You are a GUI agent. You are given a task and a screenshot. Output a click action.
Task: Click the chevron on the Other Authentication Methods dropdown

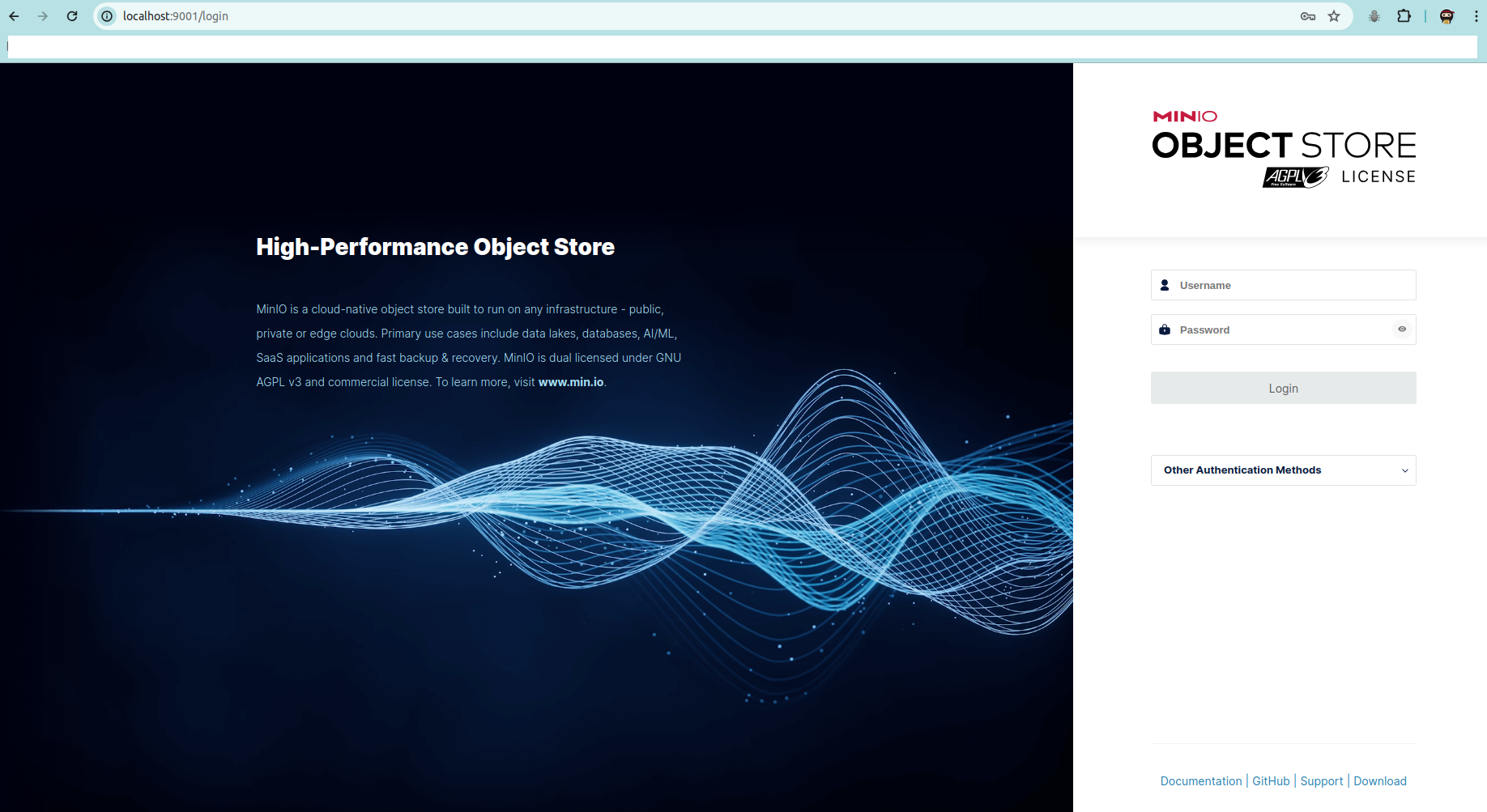(x=1405, y=470)
